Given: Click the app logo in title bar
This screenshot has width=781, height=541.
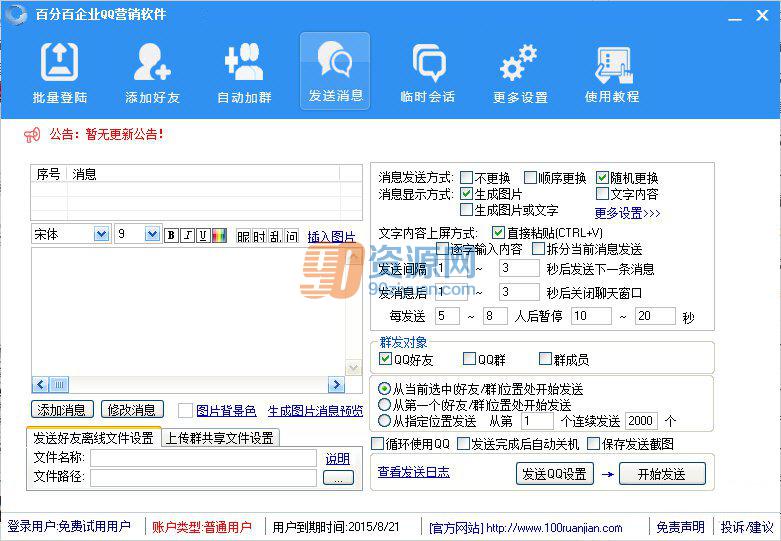Looking at the screenshot, I should click(x=15, y=14).
